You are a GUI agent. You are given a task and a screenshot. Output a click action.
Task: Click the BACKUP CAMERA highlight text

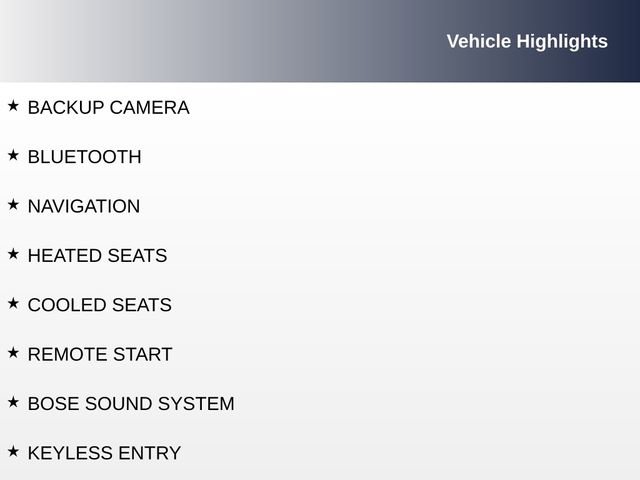pyautogui.click(x=108, y=108)
